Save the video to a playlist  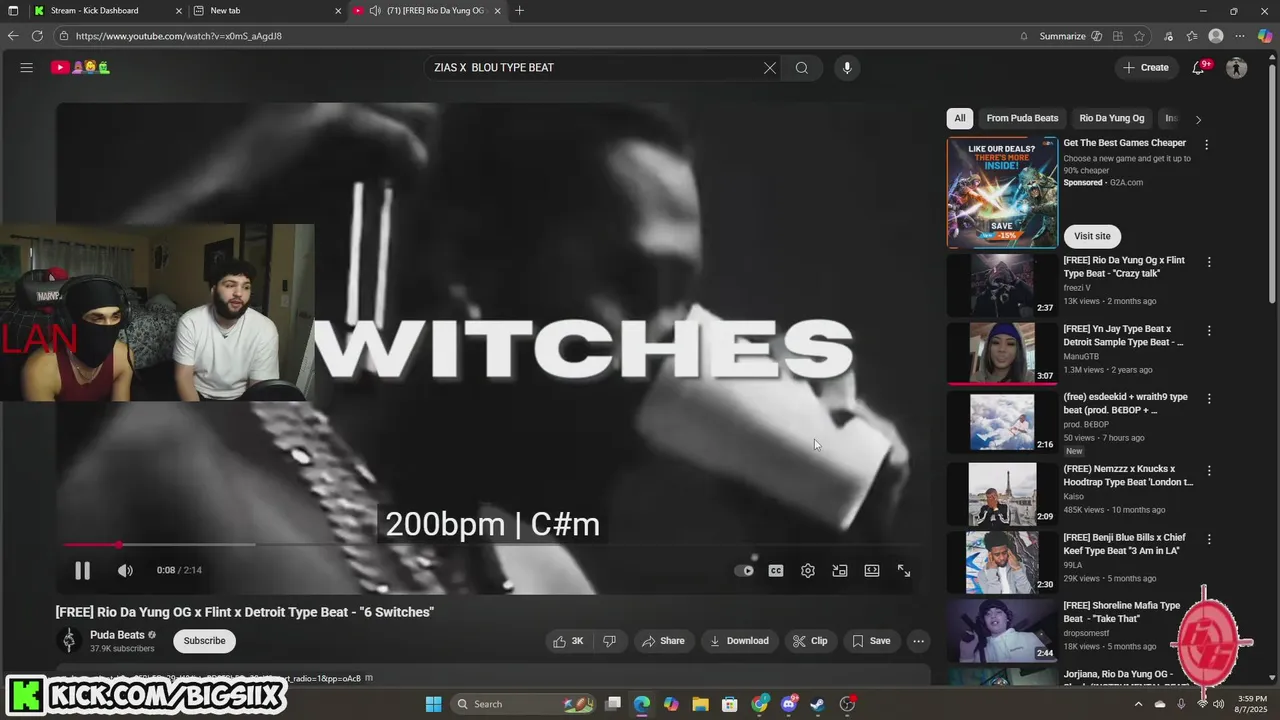click(871, 641)
